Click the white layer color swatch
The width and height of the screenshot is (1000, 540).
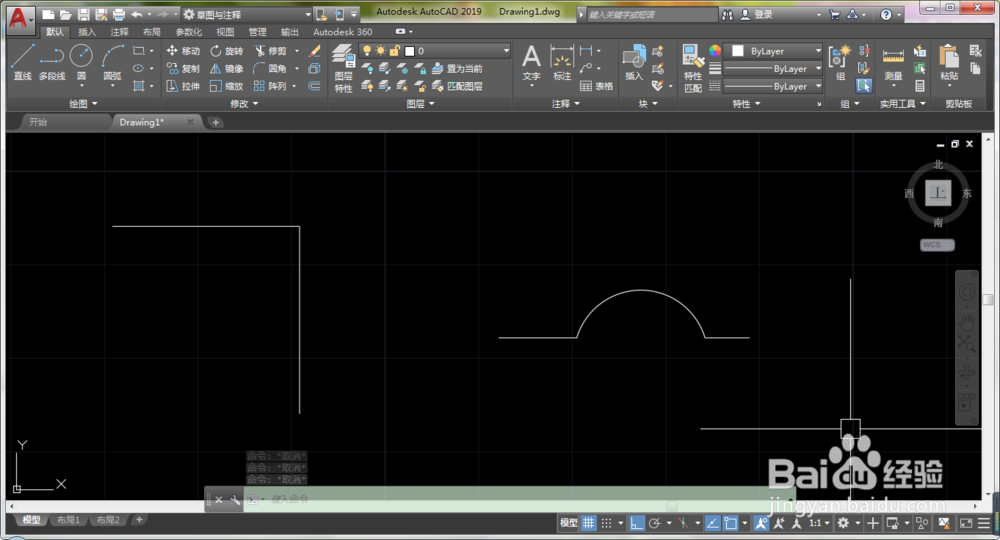click(409, 51)
